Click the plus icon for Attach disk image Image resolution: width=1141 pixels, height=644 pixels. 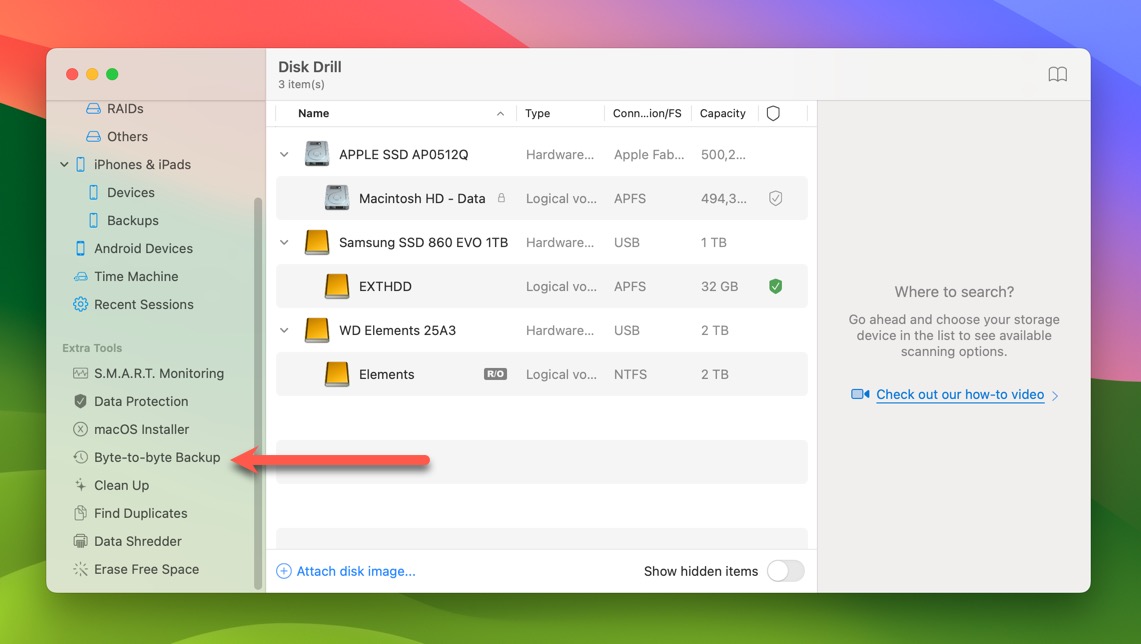coord(284,571)
